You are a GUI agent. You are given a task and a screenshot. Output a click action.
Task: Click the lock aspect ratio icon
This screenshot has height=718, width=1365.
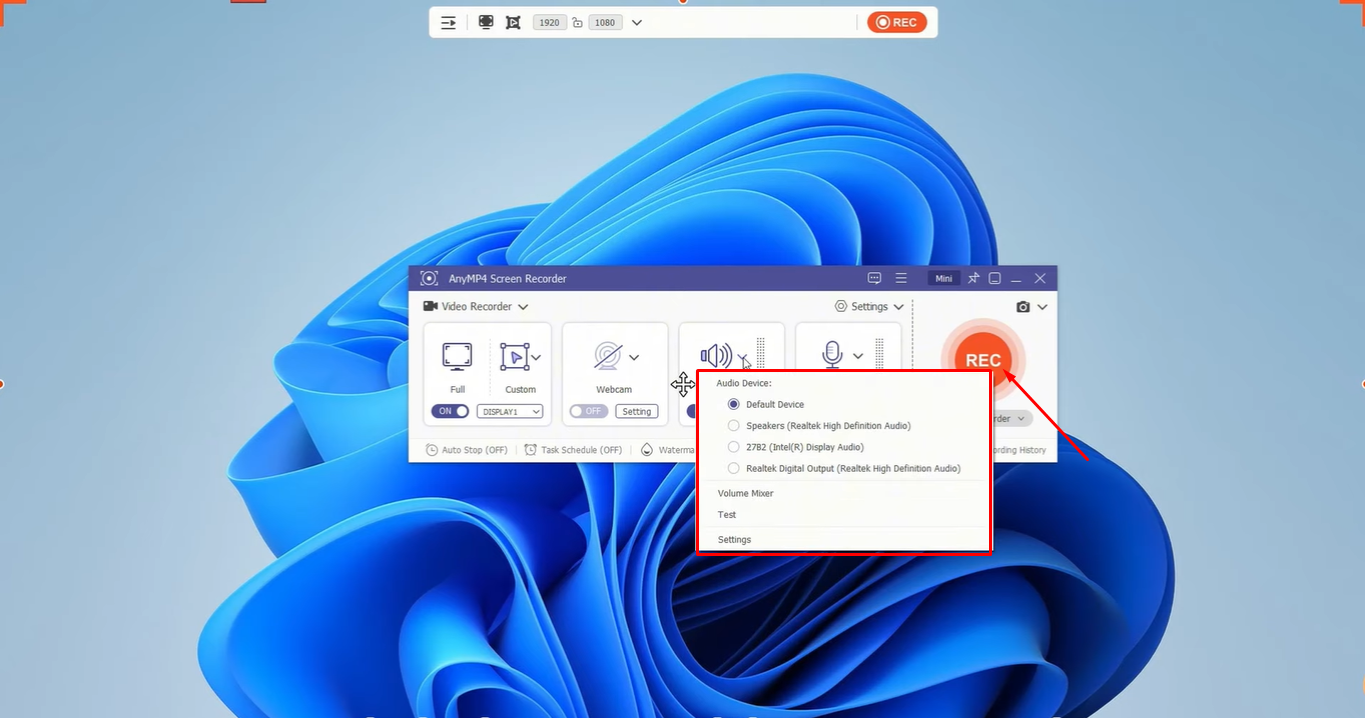click(577, 21)
